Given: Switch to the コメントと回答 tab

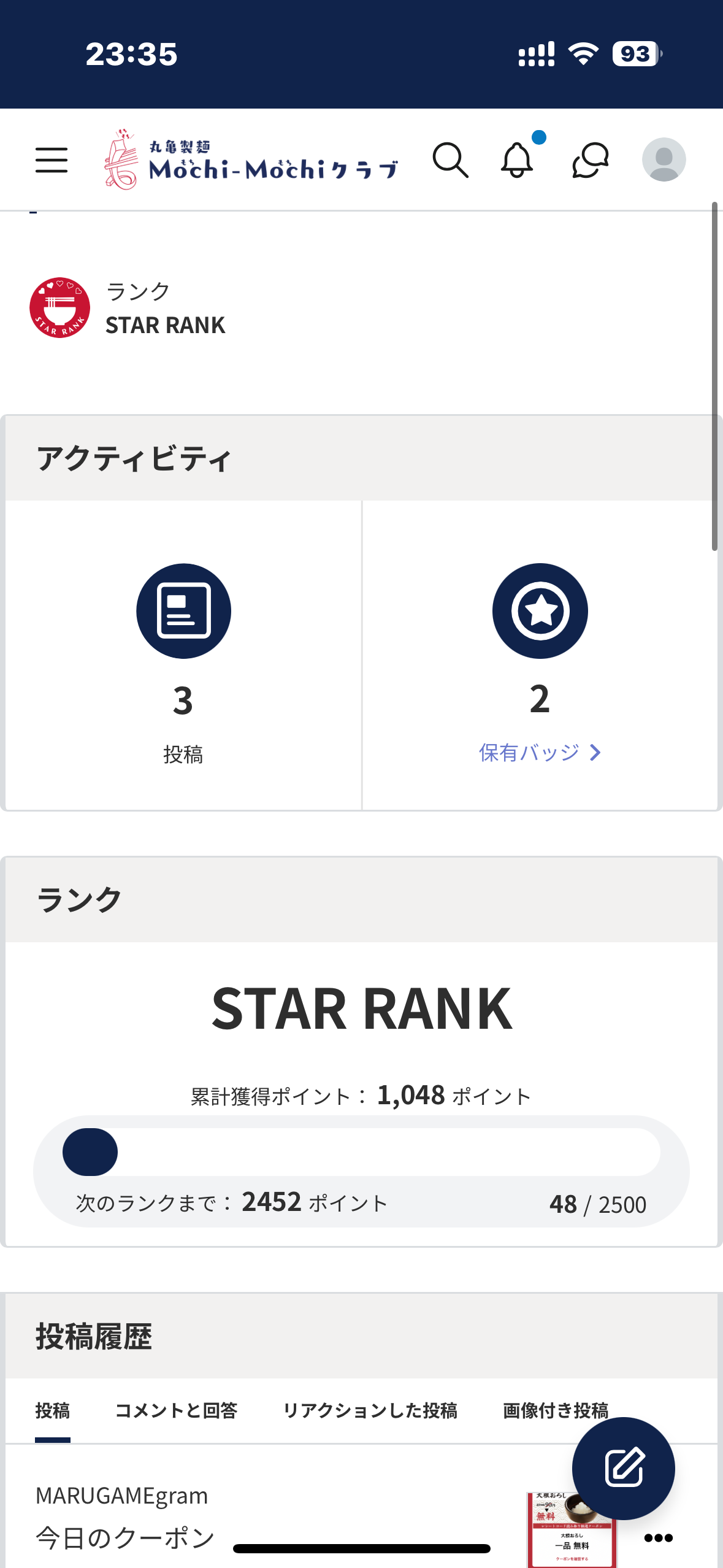Looking at the screenshot, I should [176, 1411].
